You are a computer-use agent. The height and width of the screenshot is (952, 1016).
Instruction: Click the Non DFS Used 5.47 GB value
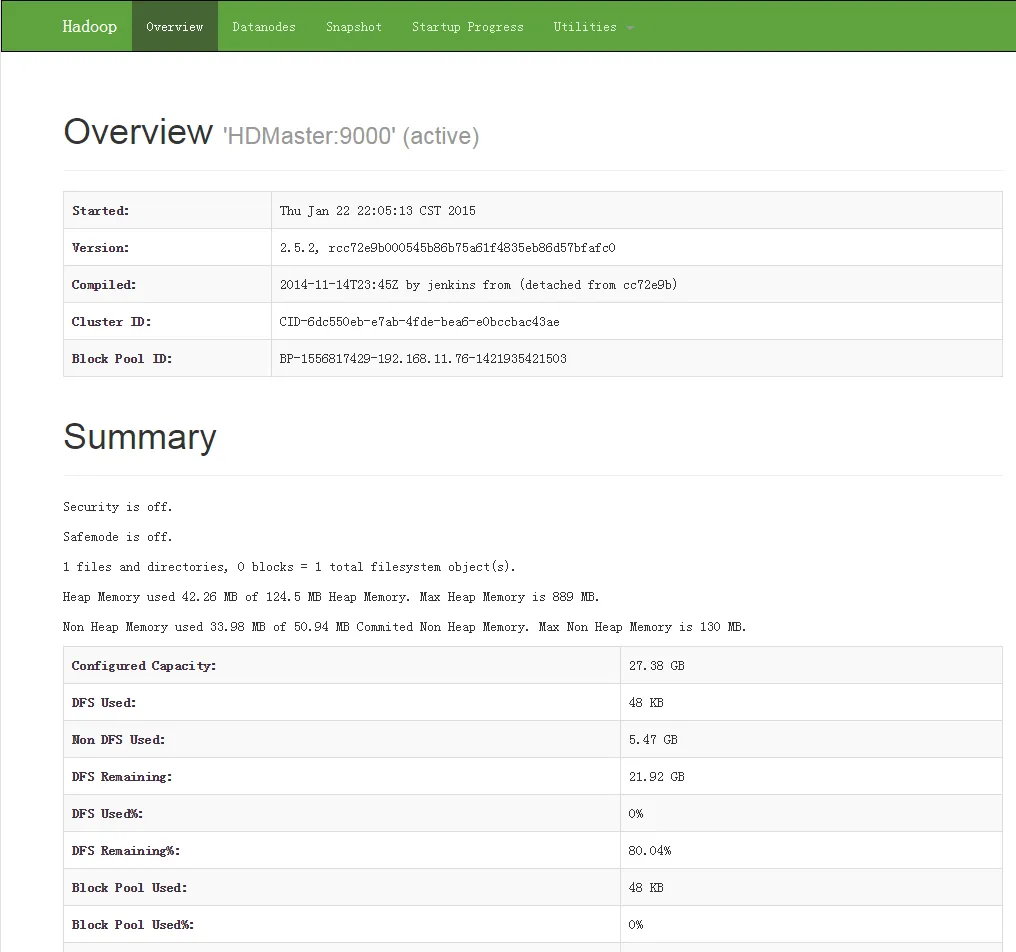point(653,740)
